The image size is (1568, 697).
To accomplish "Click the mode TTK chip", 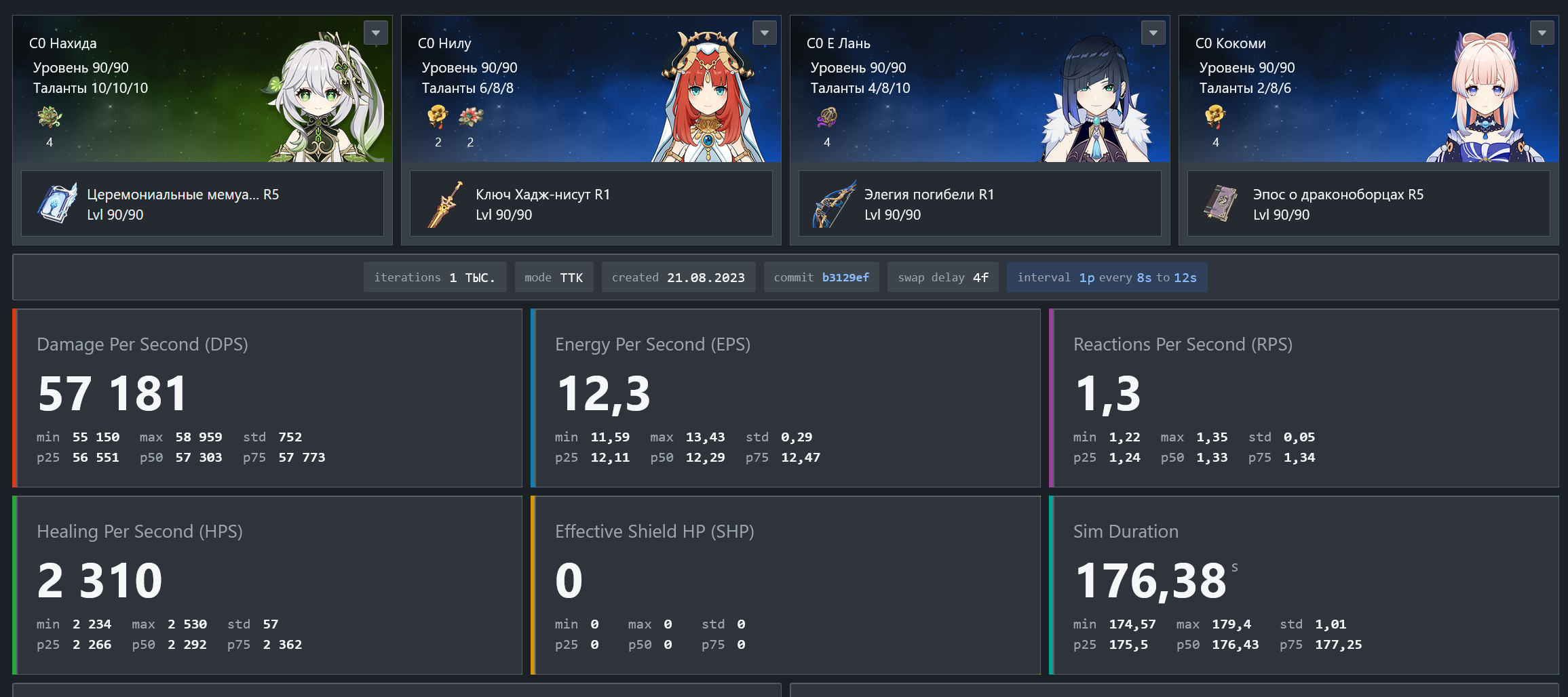I will coord(554,277).
